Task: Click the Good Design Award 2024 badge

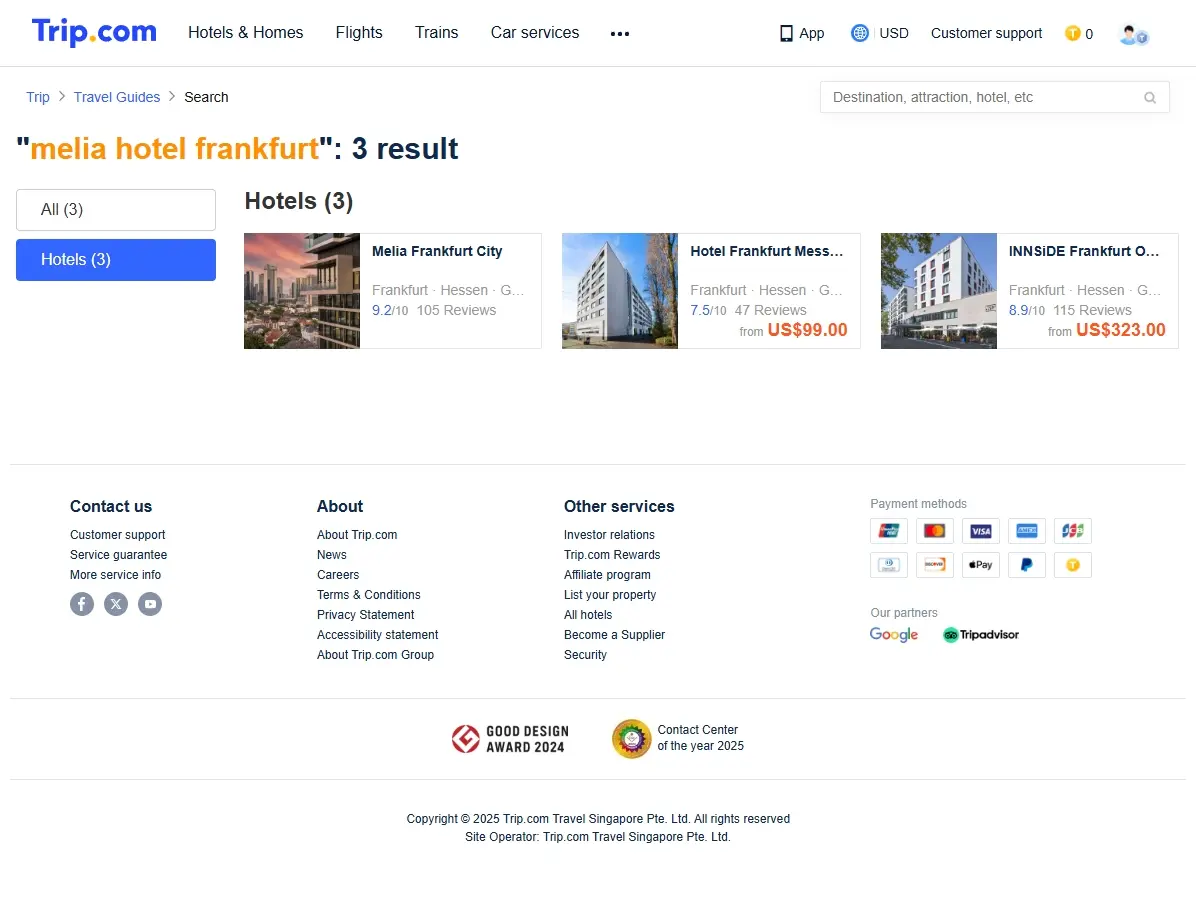Action: 510,739
